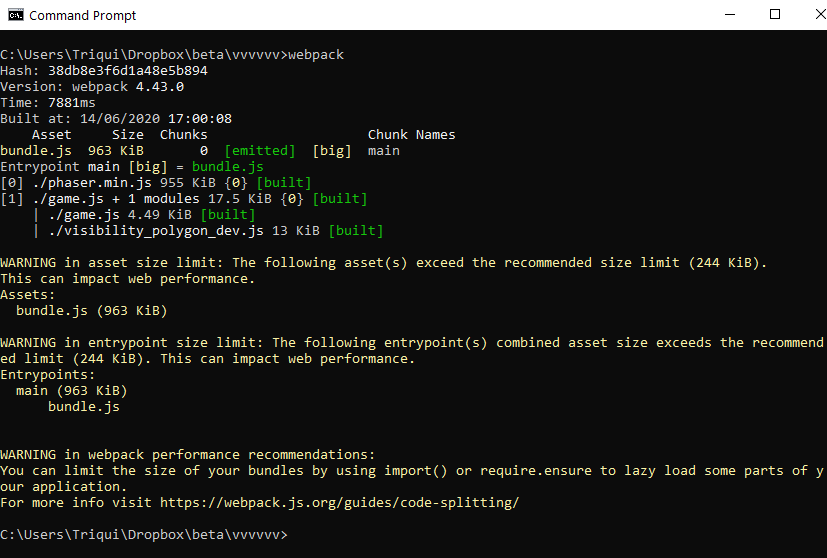
Task: Click the typed webpack command text
Action: [316, 55]
